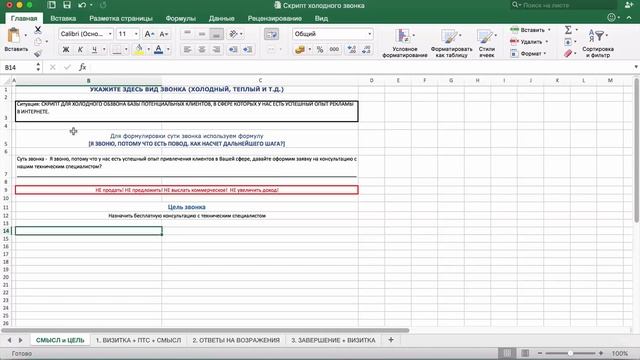Screen dimensions: 640x360
Task: Click the AutoSum sigma icon
Action: 568,30
